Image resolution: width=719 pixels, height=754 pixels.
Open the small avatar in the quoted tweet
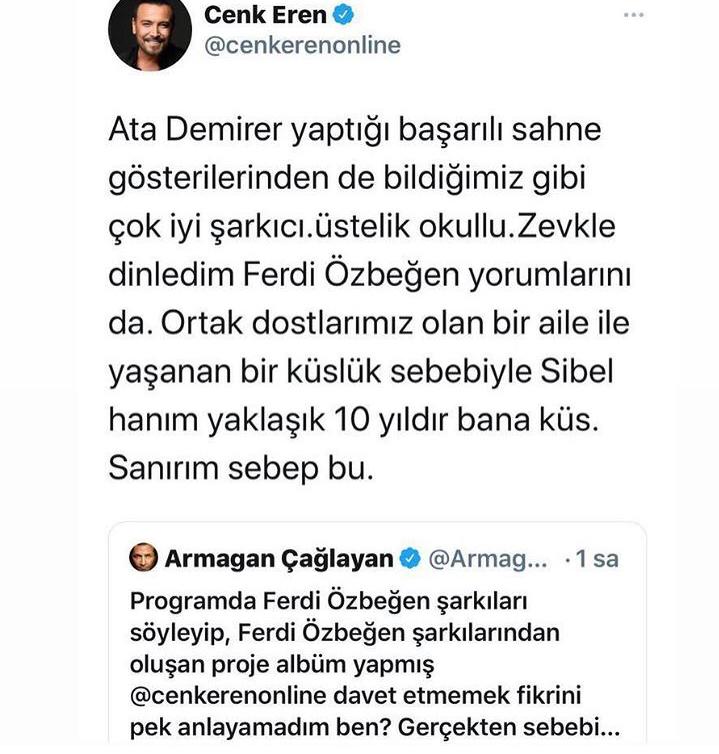coord(144,559)
